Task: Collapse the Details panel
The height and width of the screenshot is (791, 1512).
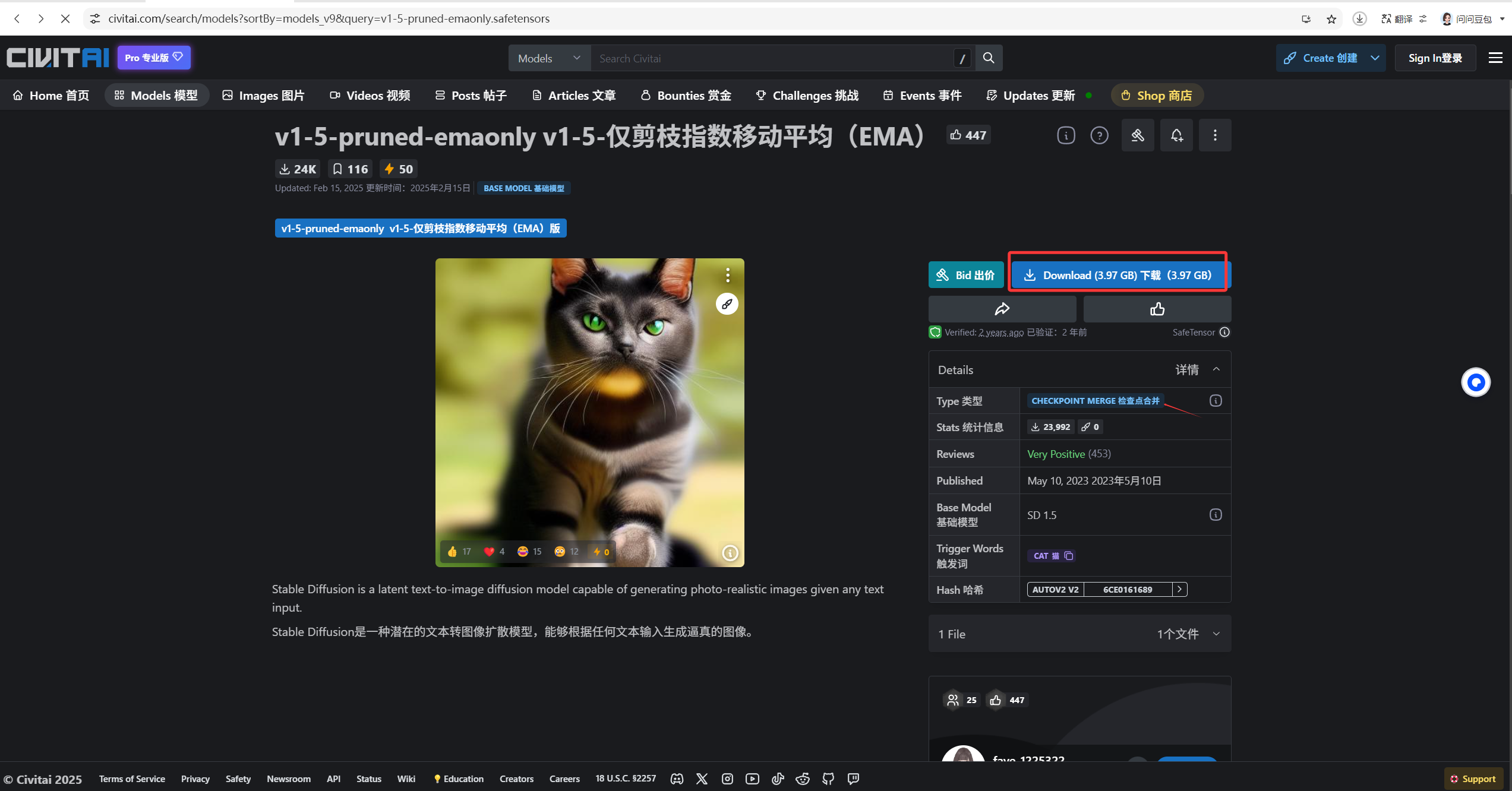Action: (1216, 369)
